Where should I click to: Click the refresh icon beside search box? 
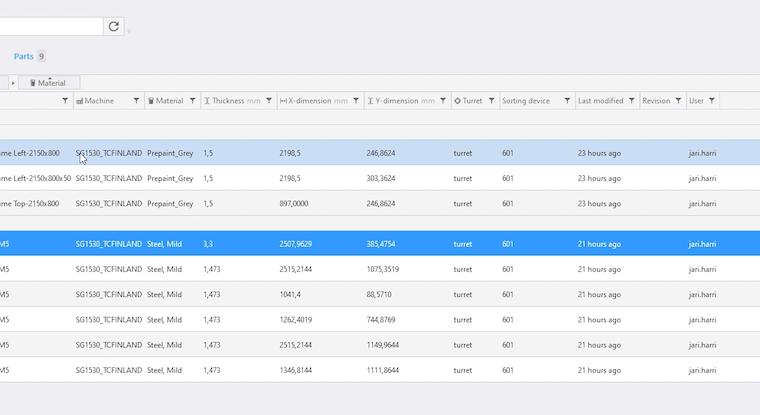click(114, 27)
